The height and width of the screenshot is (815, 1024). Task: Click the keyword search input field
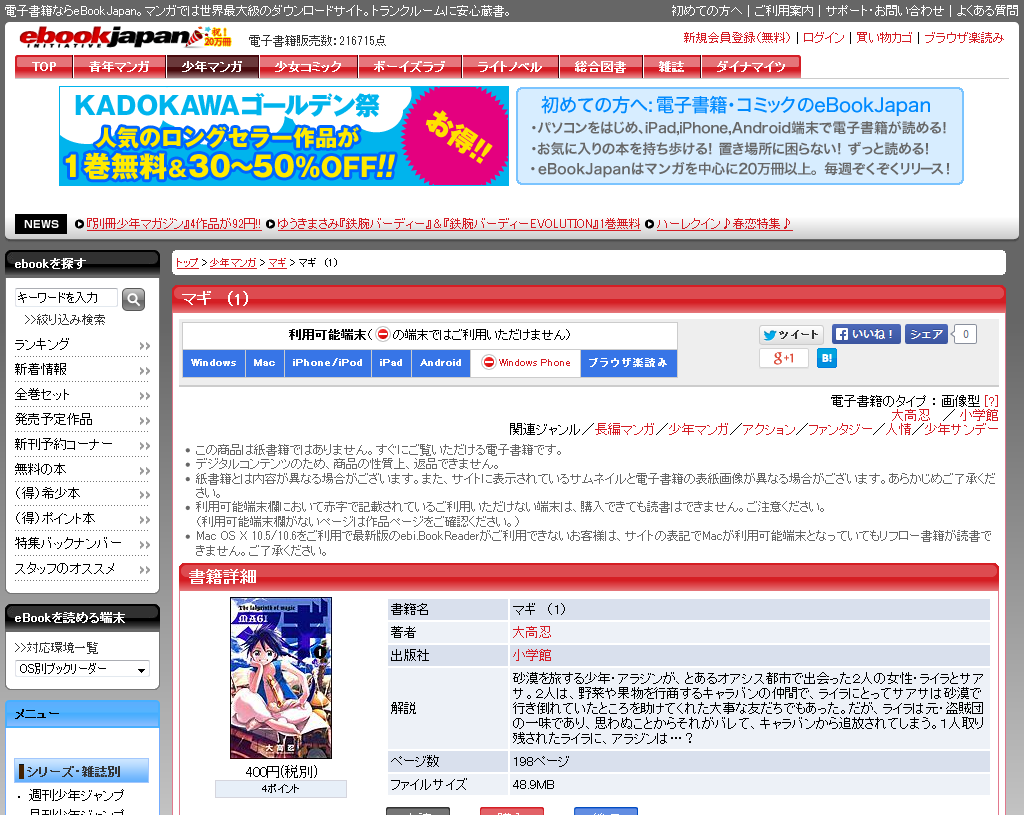[66, 298]
